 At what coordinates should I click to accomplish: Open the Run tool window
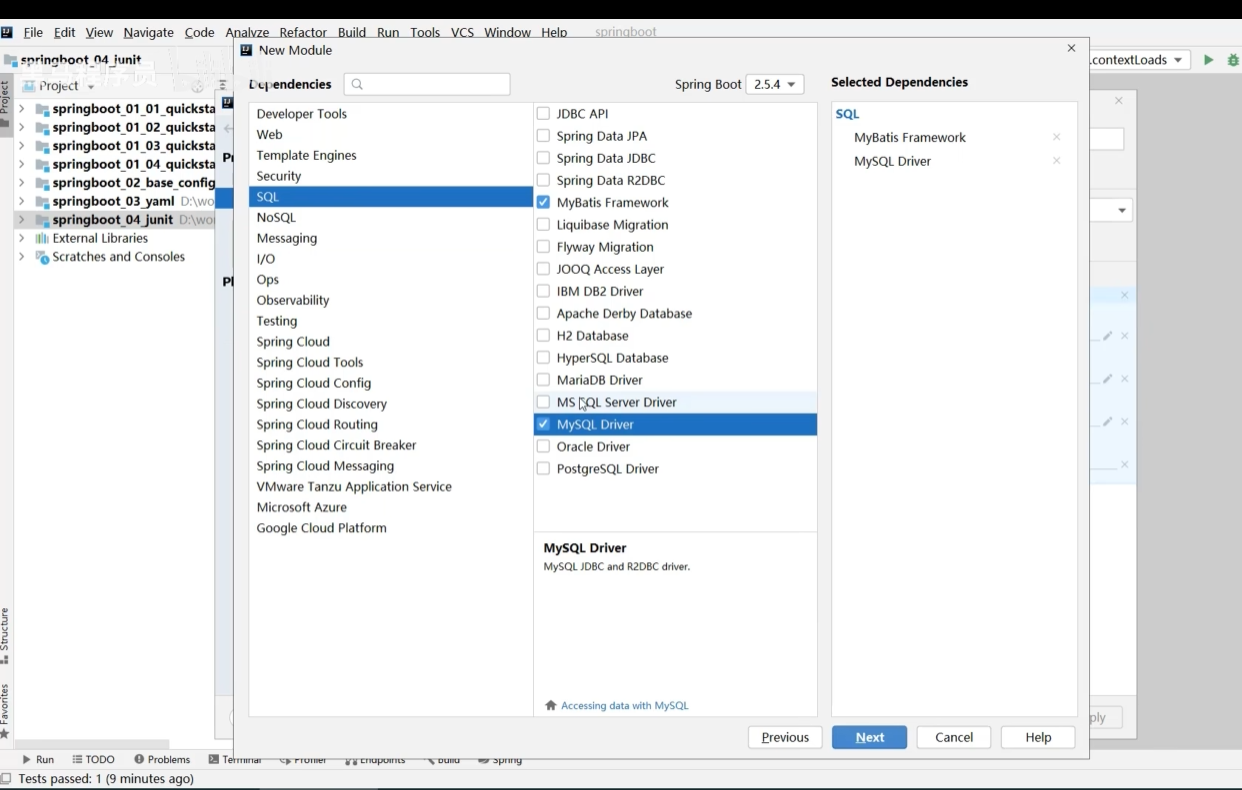point(38,760)
